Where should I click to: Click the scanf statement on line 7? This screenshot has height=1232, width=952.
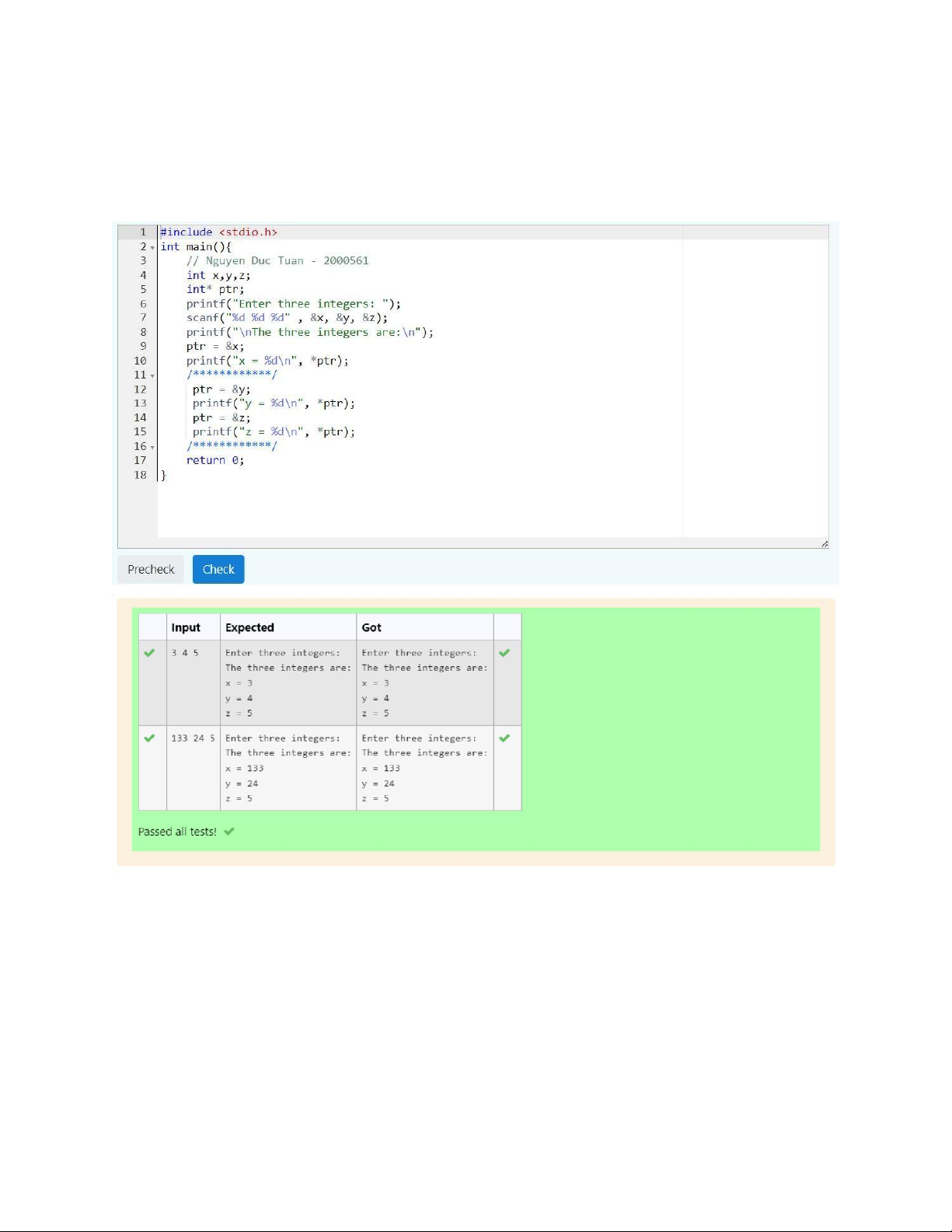click(x=286, y=318)
